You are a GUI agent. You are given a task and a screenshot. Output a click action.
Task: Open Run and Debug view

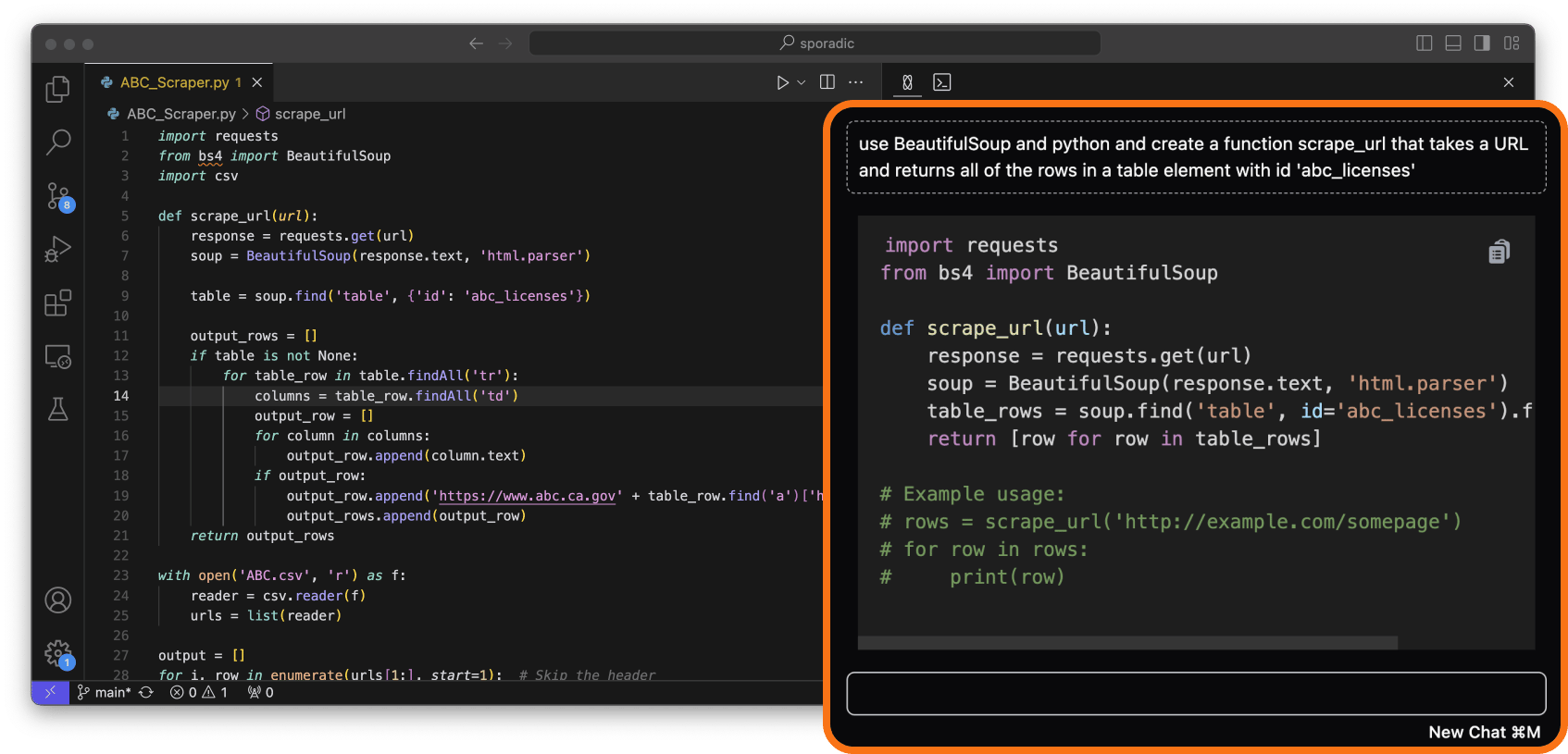coord(57,250)
